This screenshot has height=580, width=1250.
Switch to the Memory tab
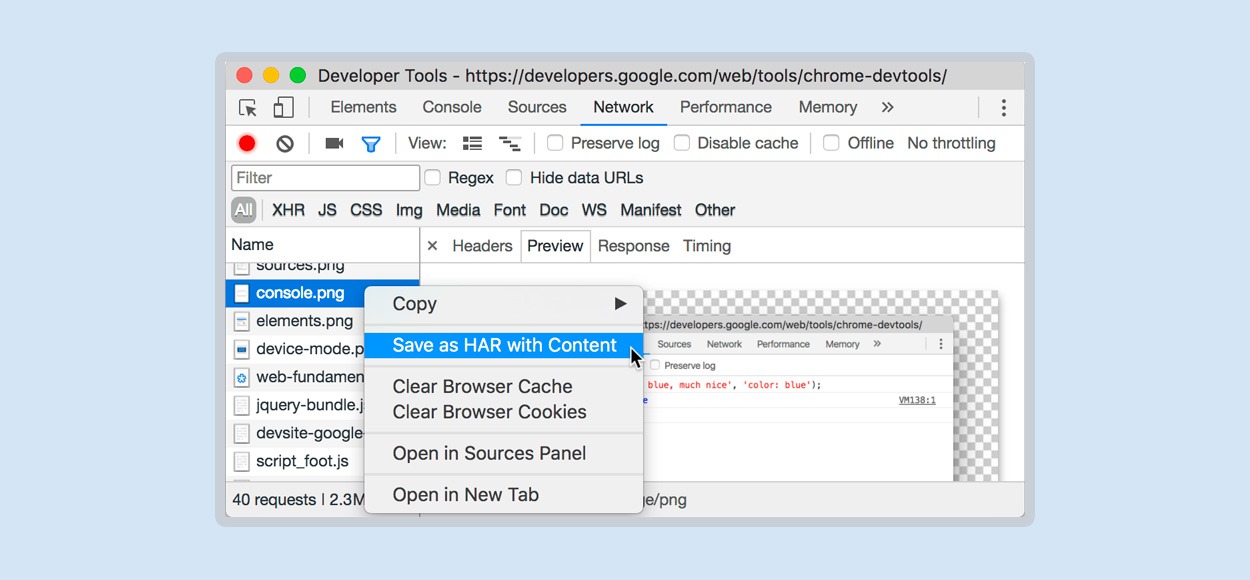[828, 107]
